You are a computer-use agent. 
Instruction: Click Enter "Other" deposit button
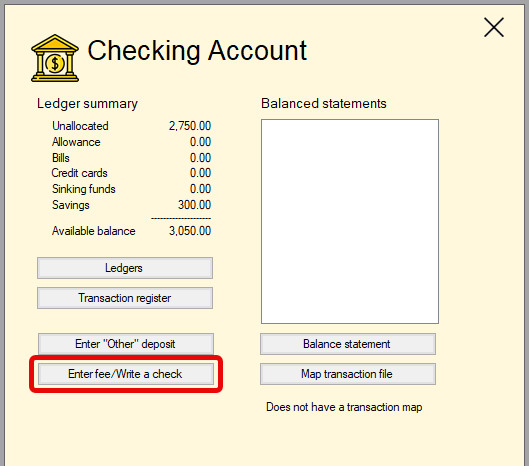coord(126,344)
